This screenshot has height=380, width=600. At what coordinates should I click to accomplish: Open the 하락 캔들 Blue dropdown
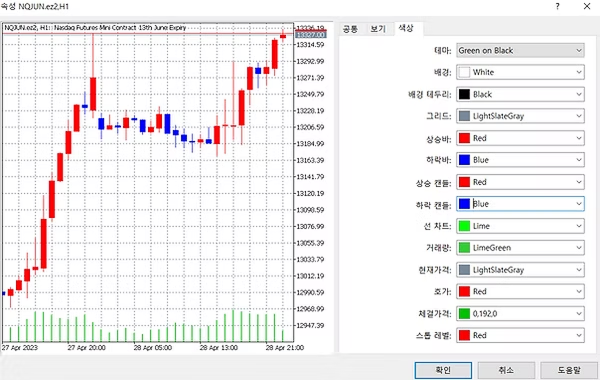pos(520,204)
